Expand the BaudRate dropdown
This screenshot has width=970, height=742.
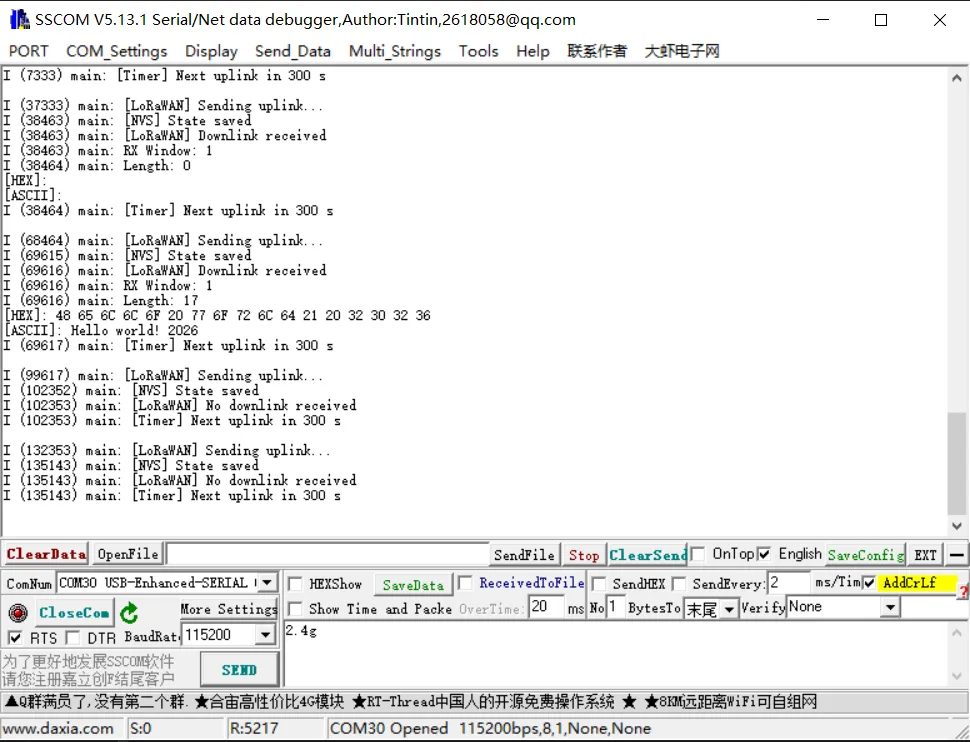(x=265, y=635)
